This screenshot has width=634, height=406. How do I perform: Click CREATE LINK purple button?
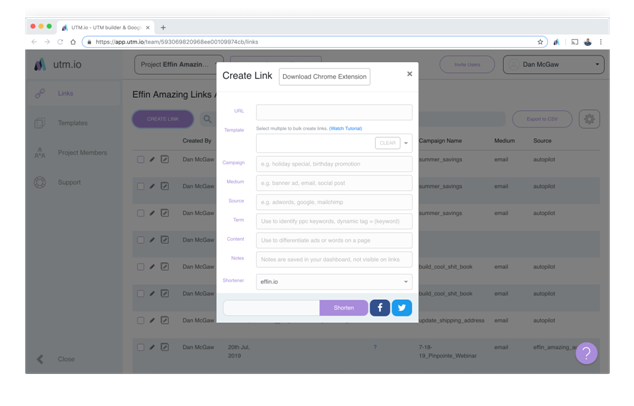tap(163, 119)
